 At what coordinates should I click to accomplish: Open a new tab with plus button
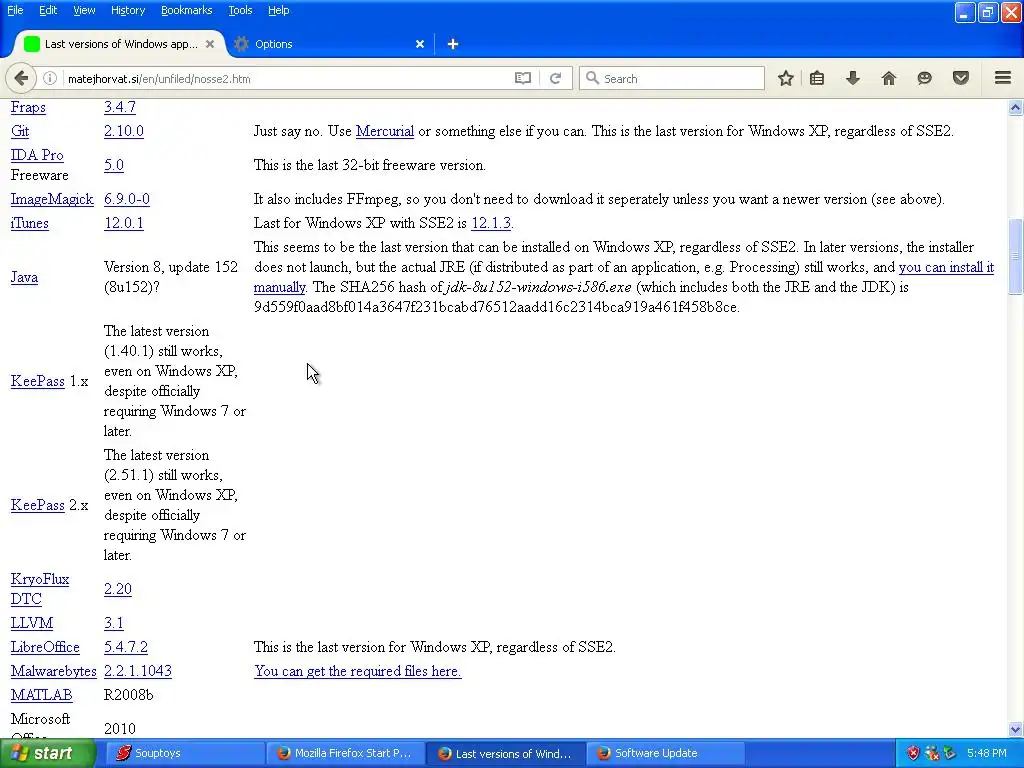click(x=453, y=44)
